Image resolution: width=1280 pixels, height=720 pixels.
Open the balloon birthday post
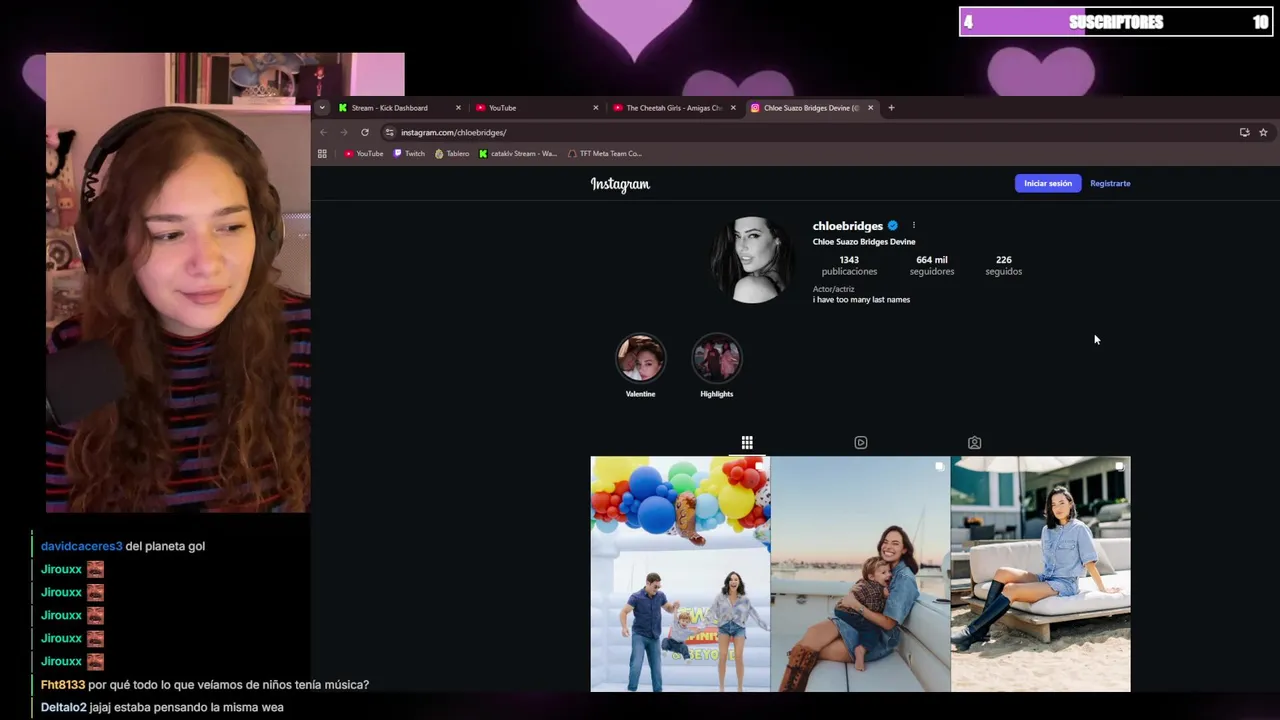[680, 574]
